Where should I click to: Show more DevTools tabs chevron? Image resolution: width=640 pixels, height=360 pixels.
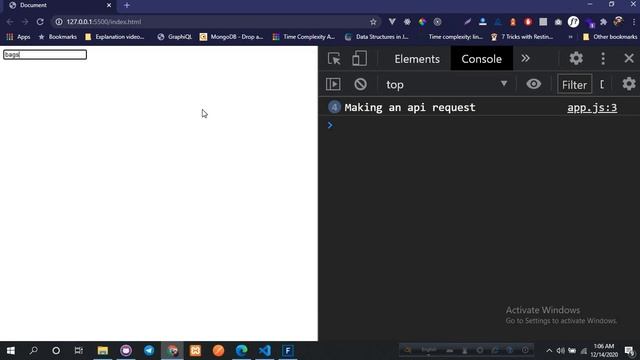pos(525,58)
